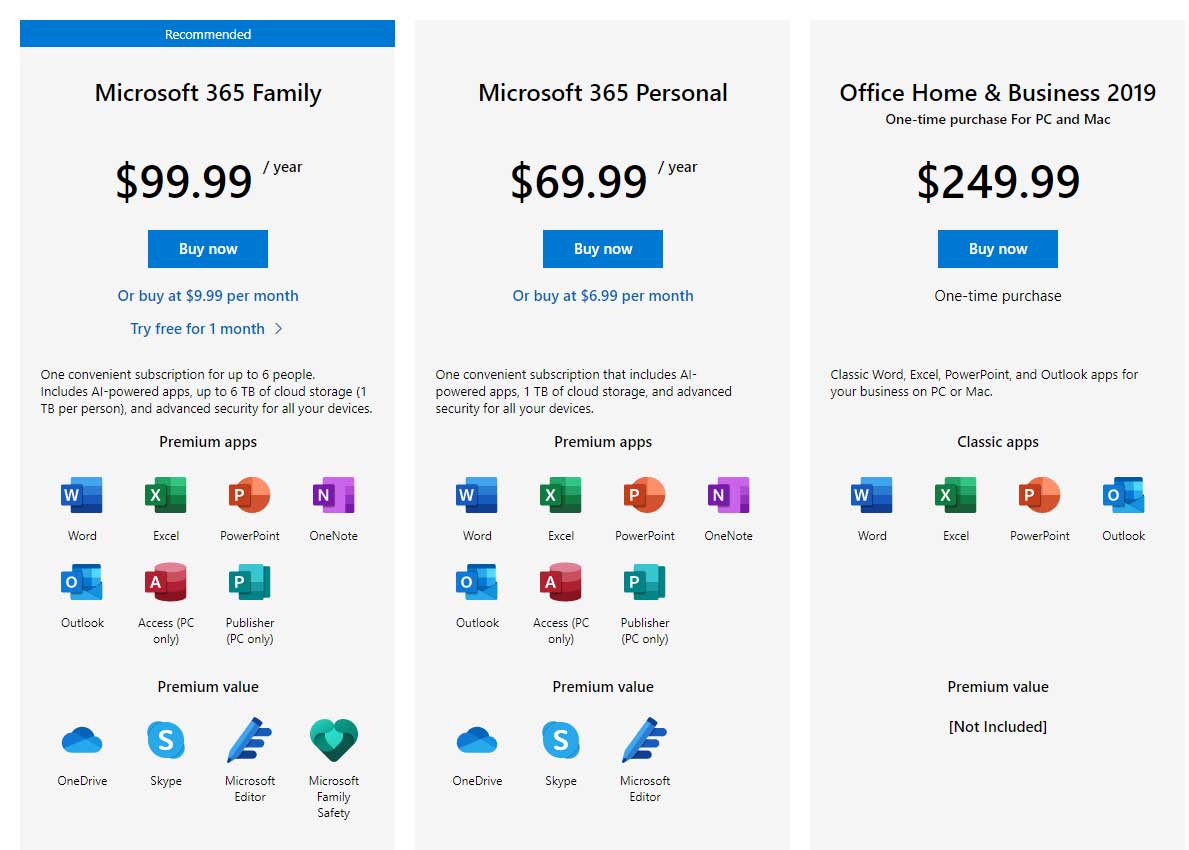Screen dimensions: 1189x850
Task: Click Buy now for Microsoft 365 Personal
Action: (603, 249)
